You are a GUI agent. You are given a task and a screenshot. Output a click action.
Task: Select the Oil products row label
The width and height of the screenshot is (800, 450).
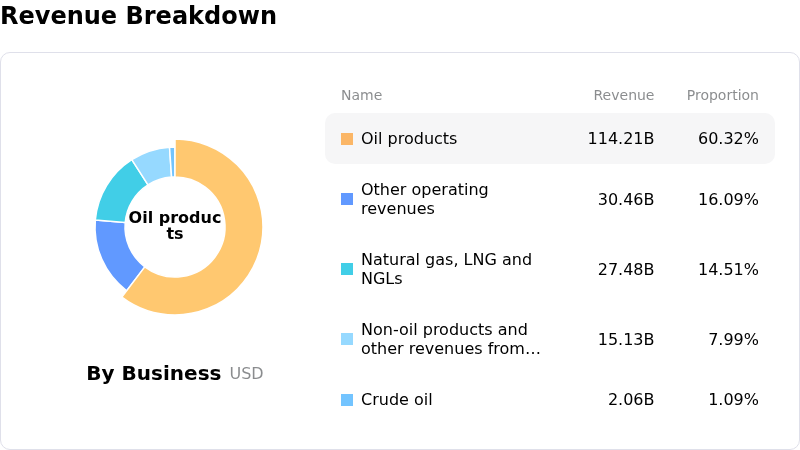click(408, 139)
